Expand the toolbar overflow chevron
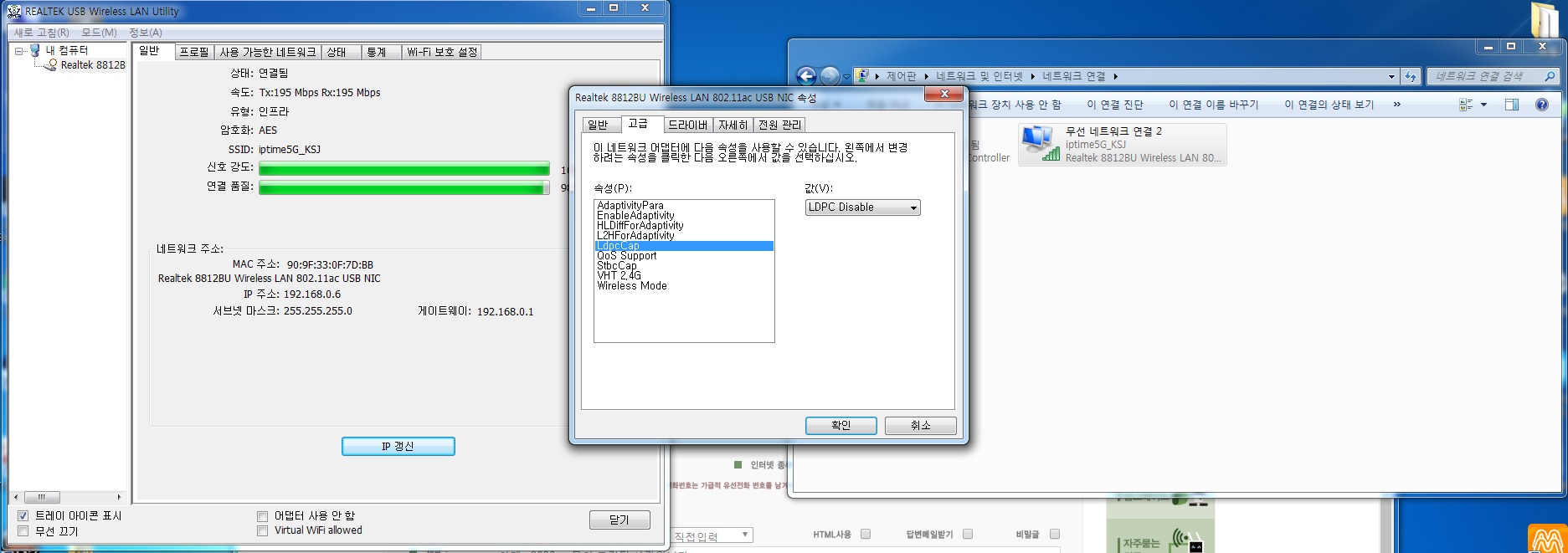The height and width of the screenshot is (553, 1568). [x=1396, y=105]
